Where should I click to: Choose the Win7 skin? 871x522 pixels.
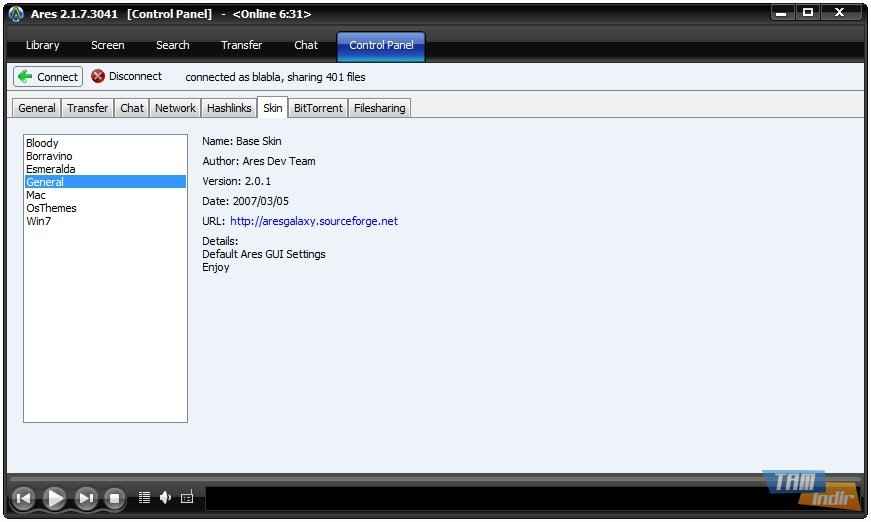(38, 221)
